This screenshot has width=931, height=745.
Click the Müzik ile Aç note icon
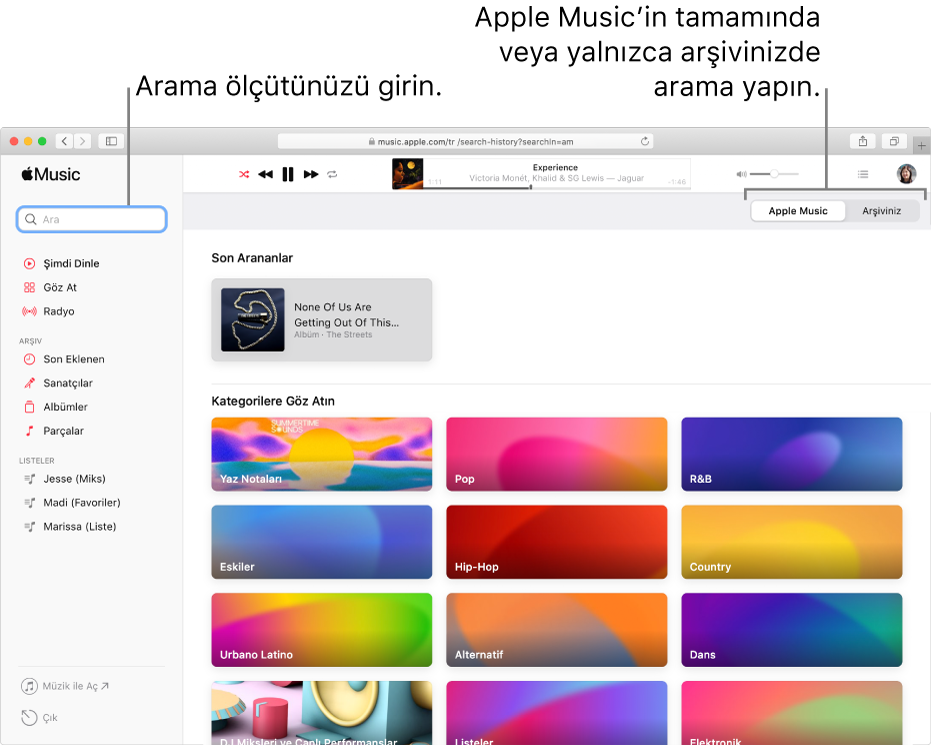(x=29, y=686)
